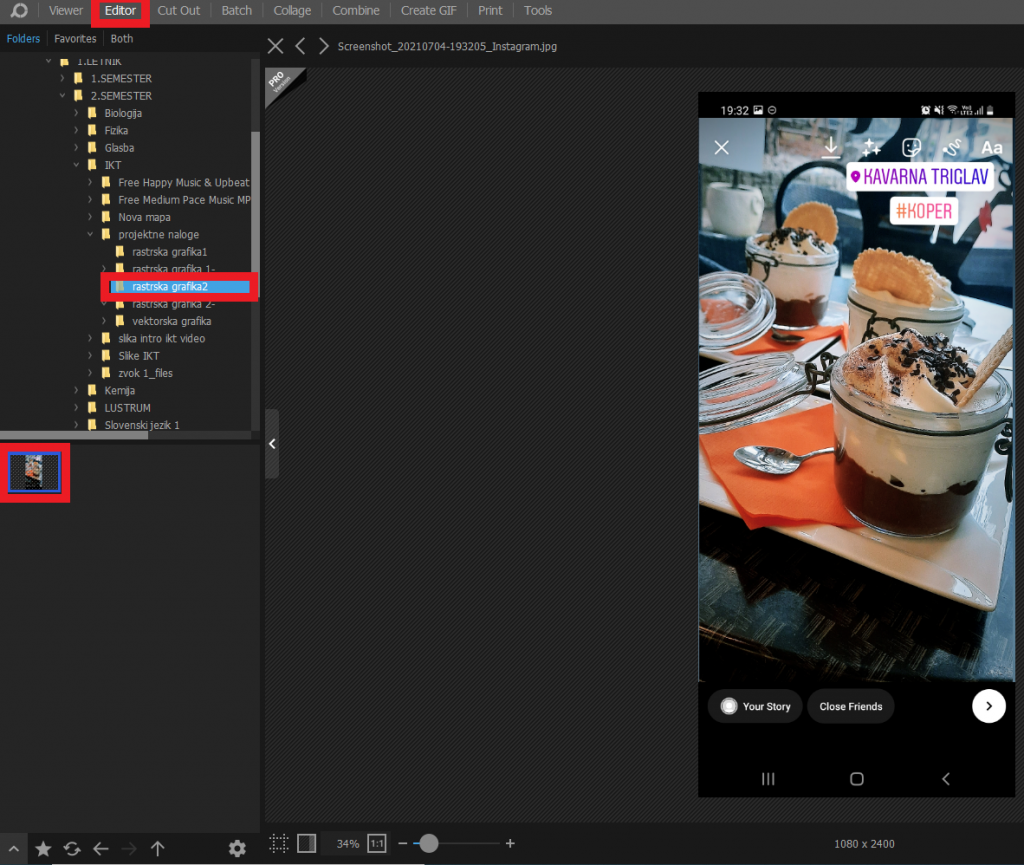Select the Folders view
This screenshot has width=1024, height=865.
coord(24,39)
